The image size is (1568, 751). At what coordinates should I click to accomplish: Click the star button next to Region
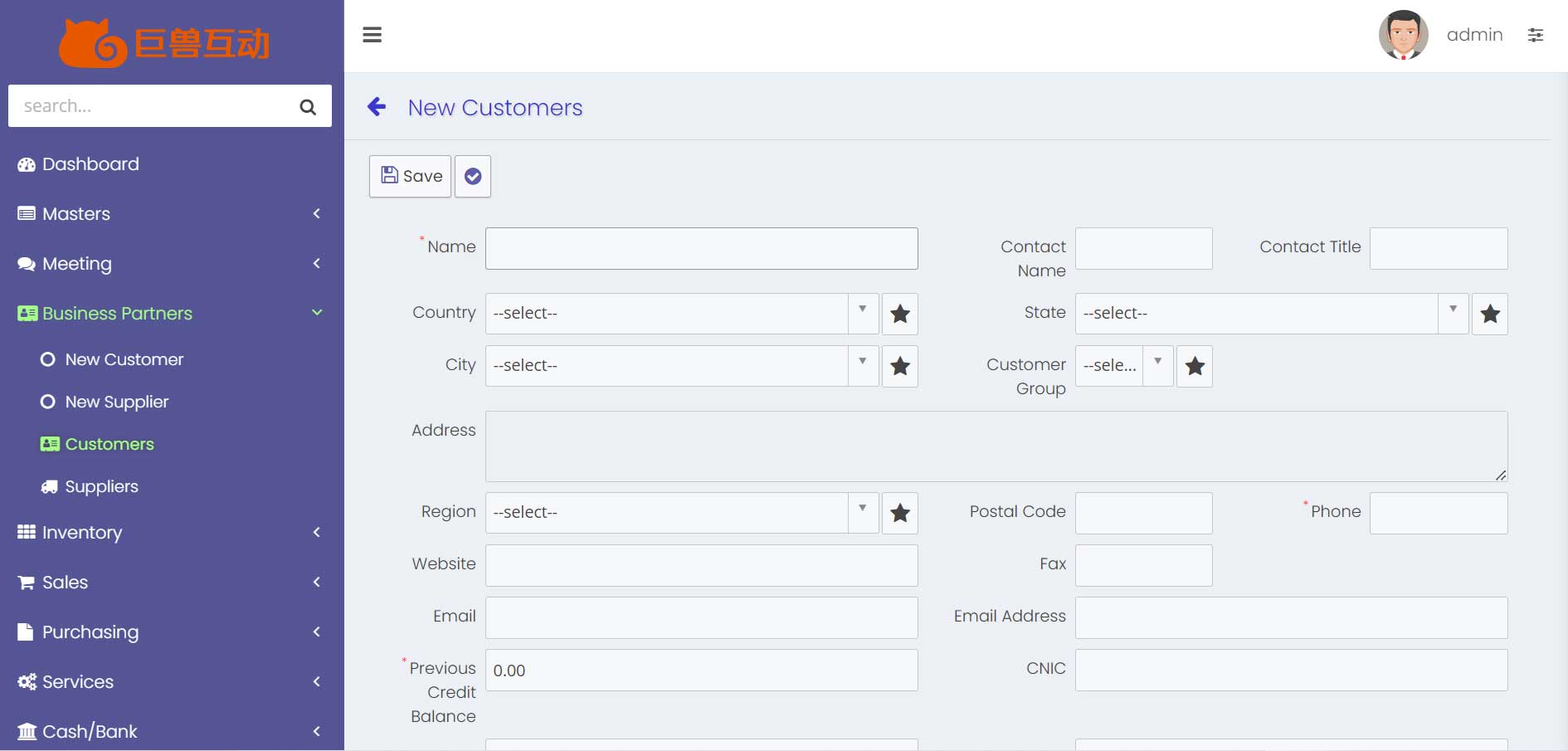(x=900, y=513)
